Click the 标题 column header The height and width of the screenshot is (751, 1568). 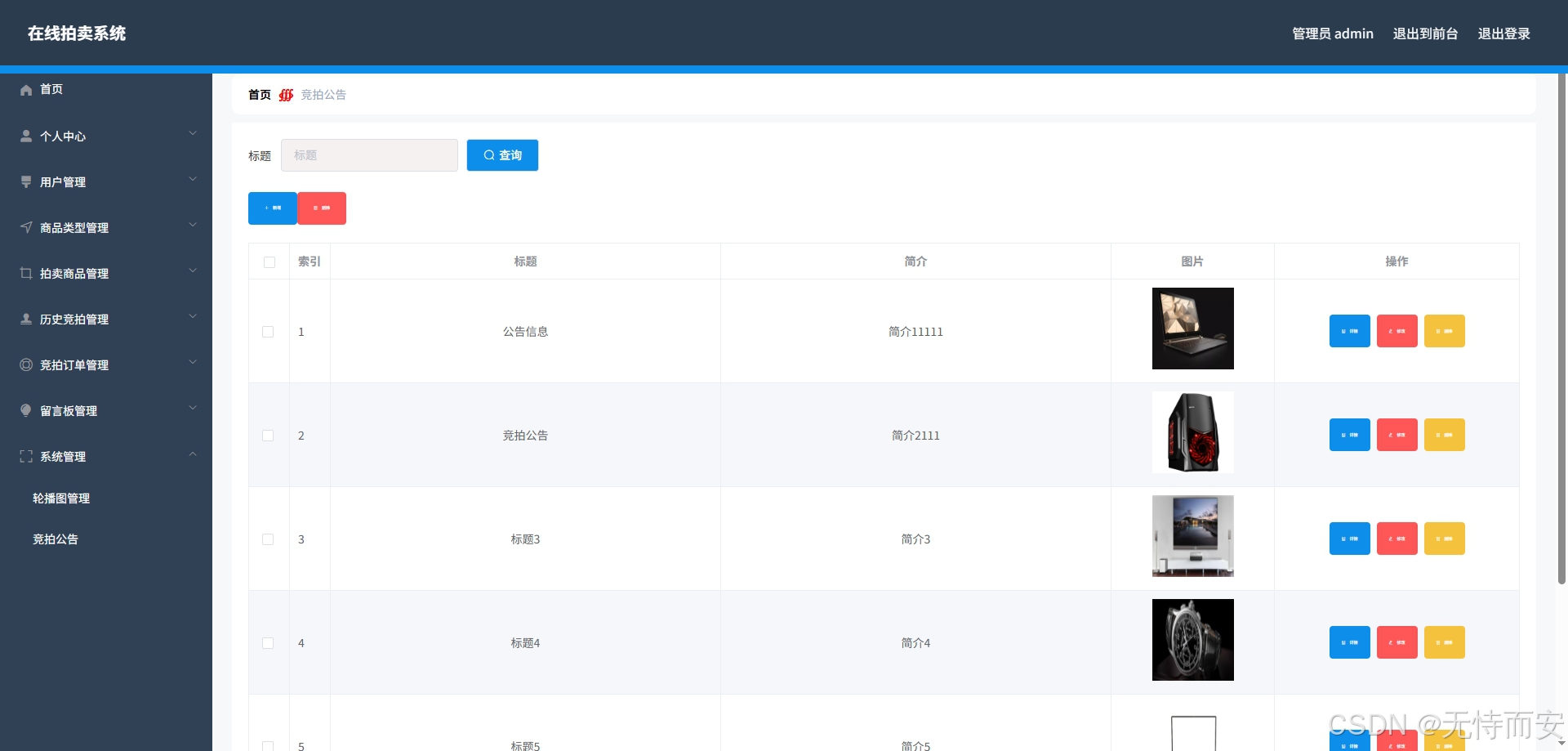click(x=525, y=262)
